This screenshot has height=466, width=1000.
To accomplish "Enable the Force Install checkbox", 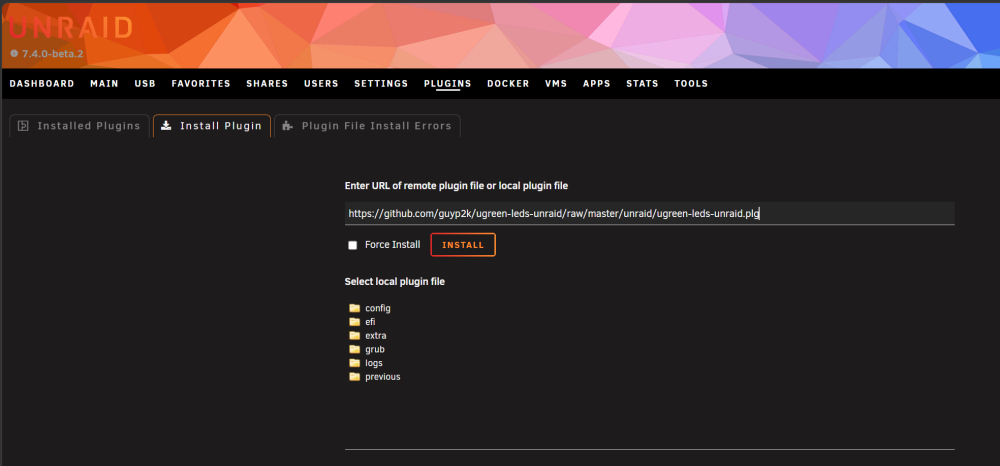I will click(352, 245).
